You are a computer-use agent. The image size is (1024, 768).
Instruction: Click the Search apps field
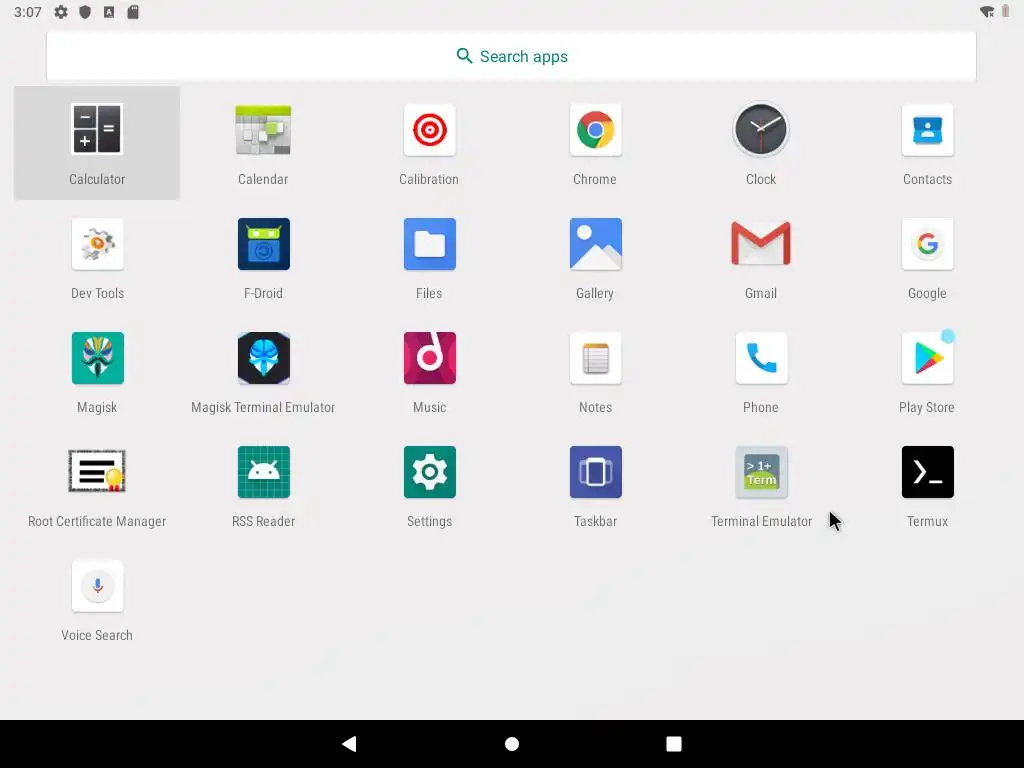511,56
